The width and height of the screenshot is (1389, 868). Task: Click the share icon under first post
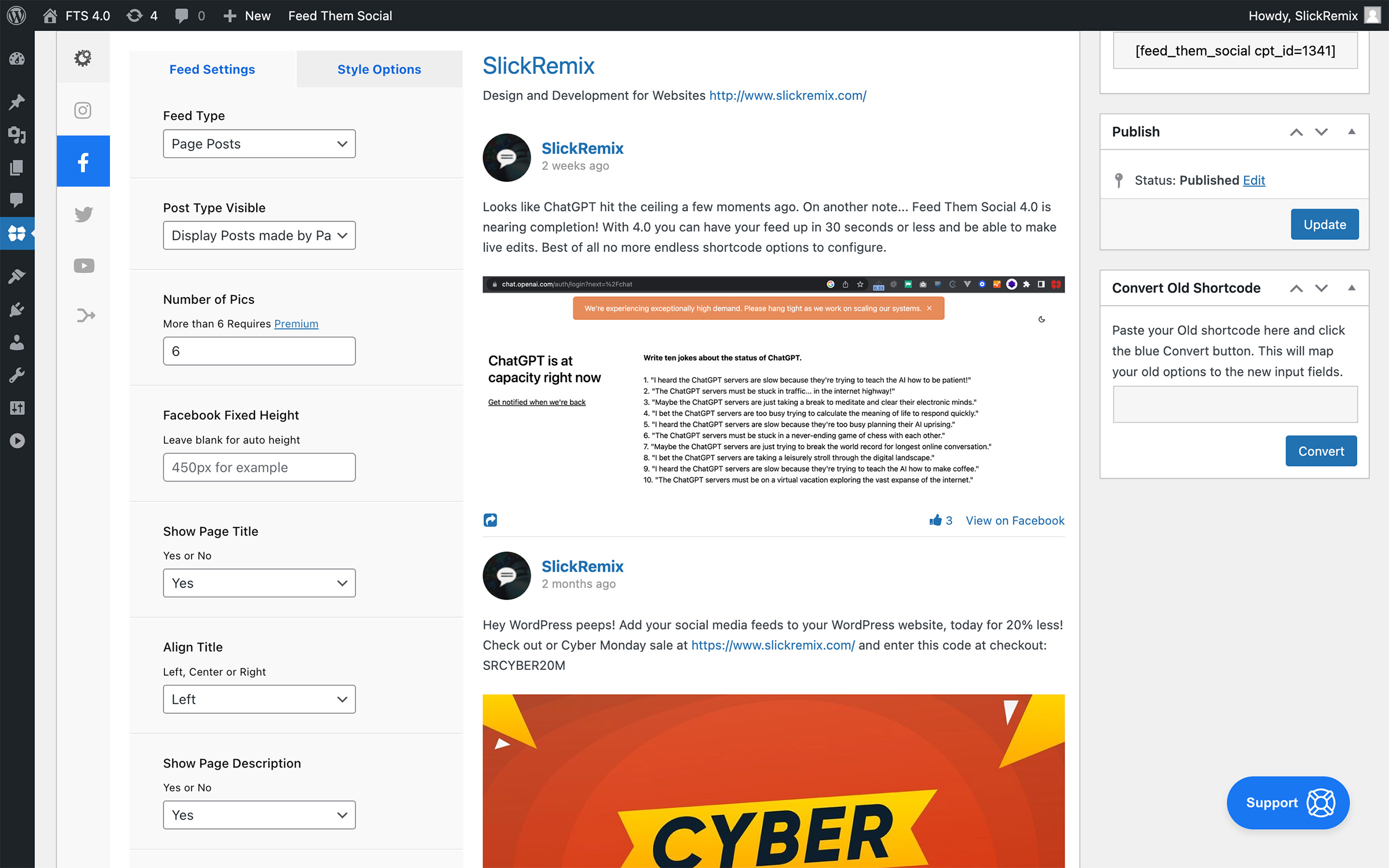click(490, 520)
